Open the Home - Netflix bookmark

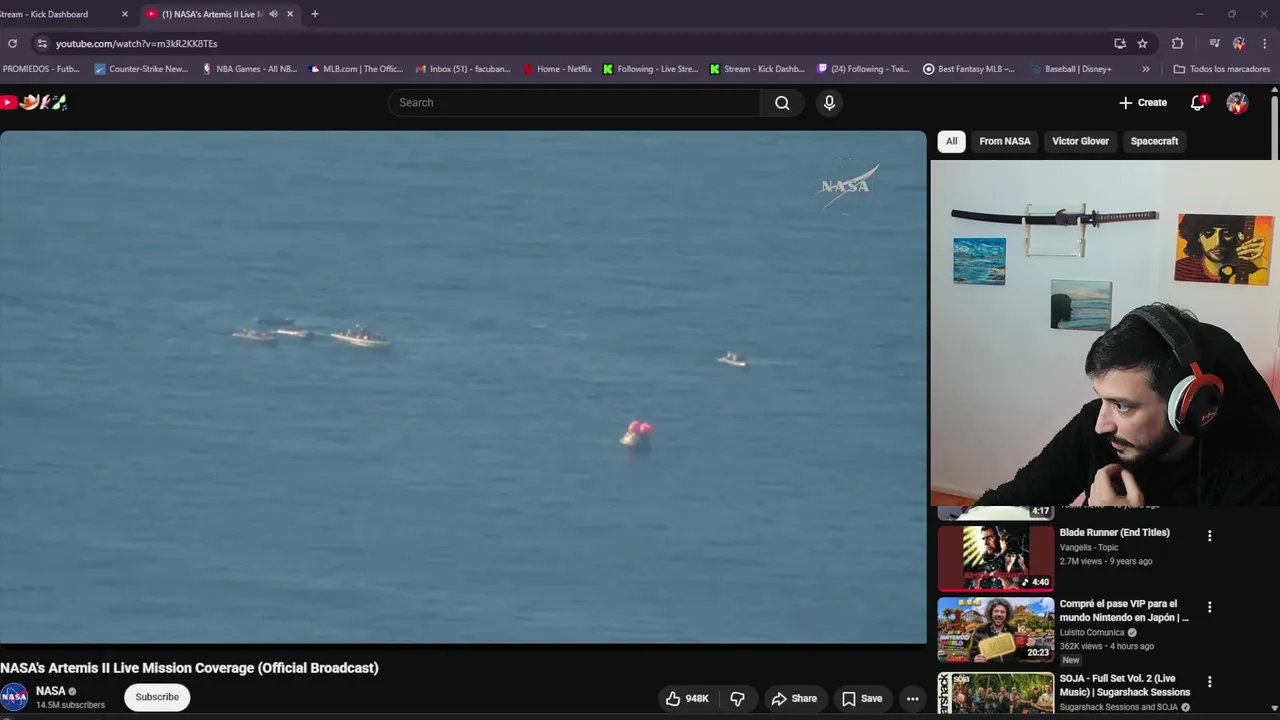tap(557, 69)
